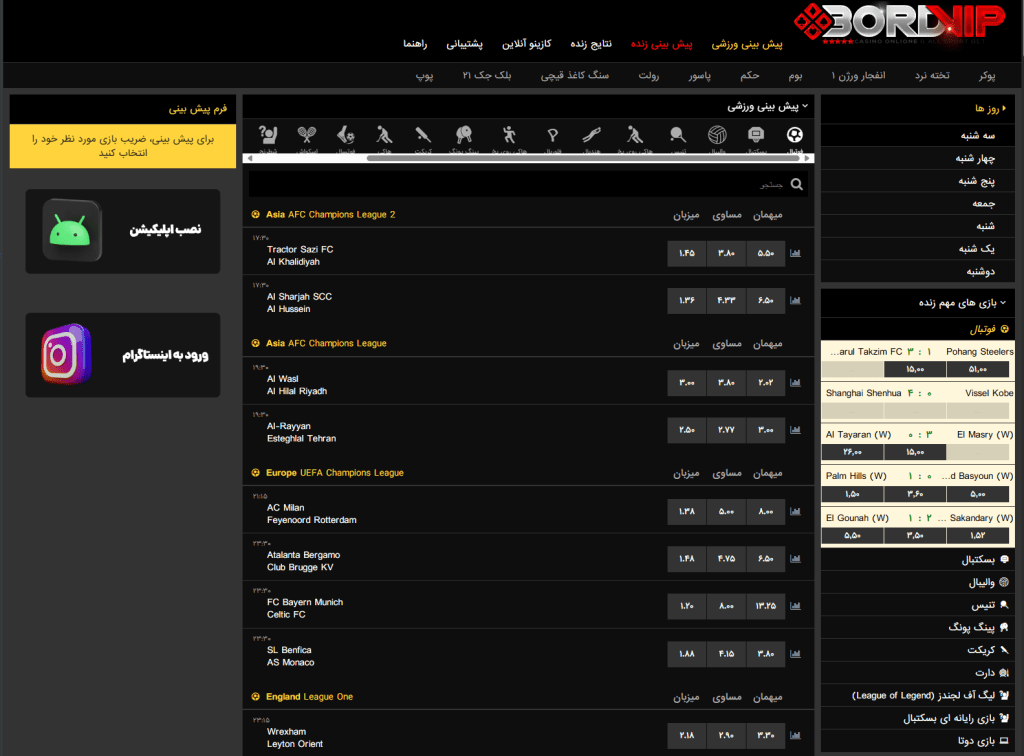Open stats chart for SL Benfica match

coord(795,654)
